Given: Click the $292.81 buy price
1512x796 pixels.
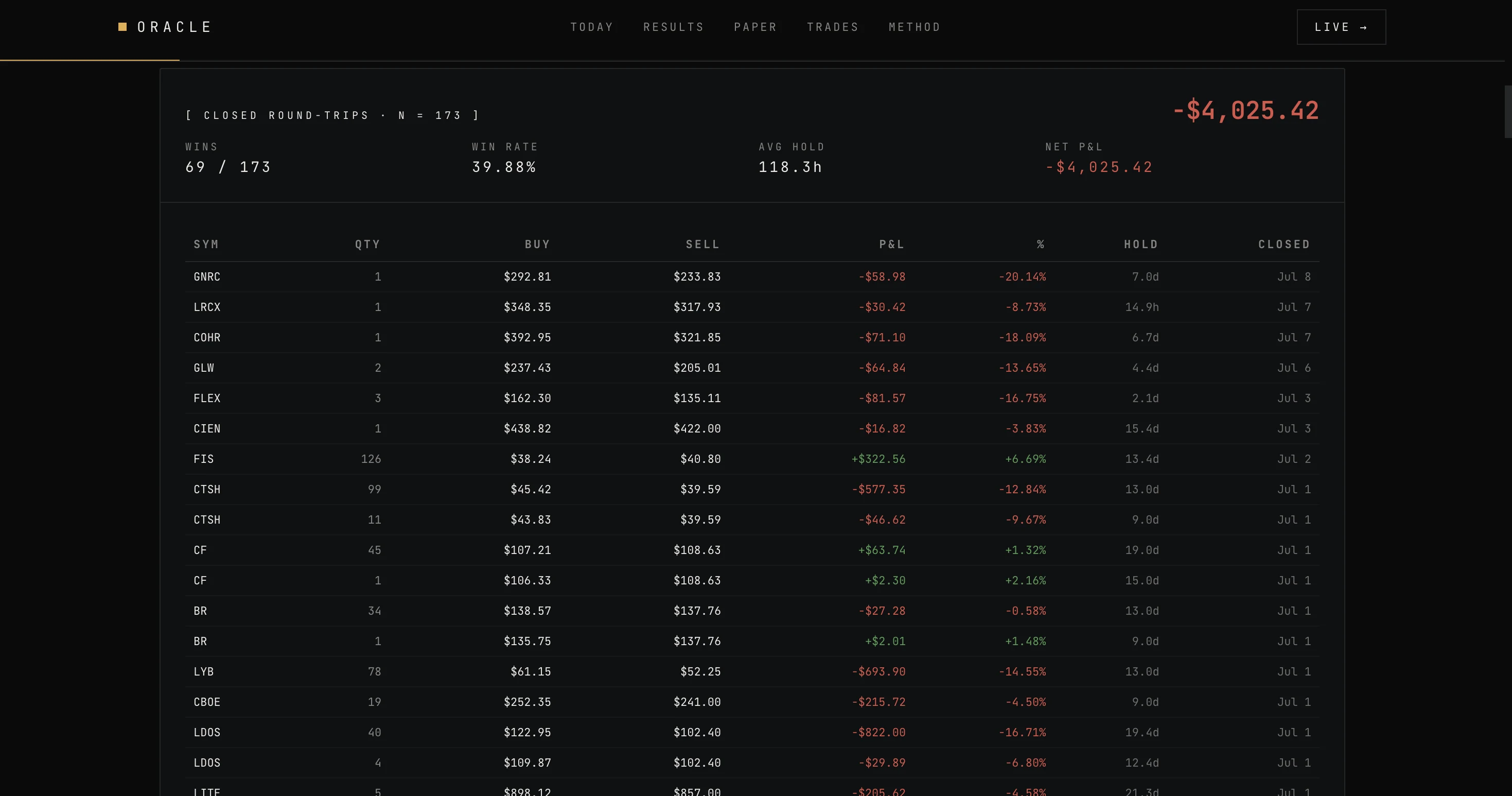Looking at the screenshot, I should click(x=527, y=276).
